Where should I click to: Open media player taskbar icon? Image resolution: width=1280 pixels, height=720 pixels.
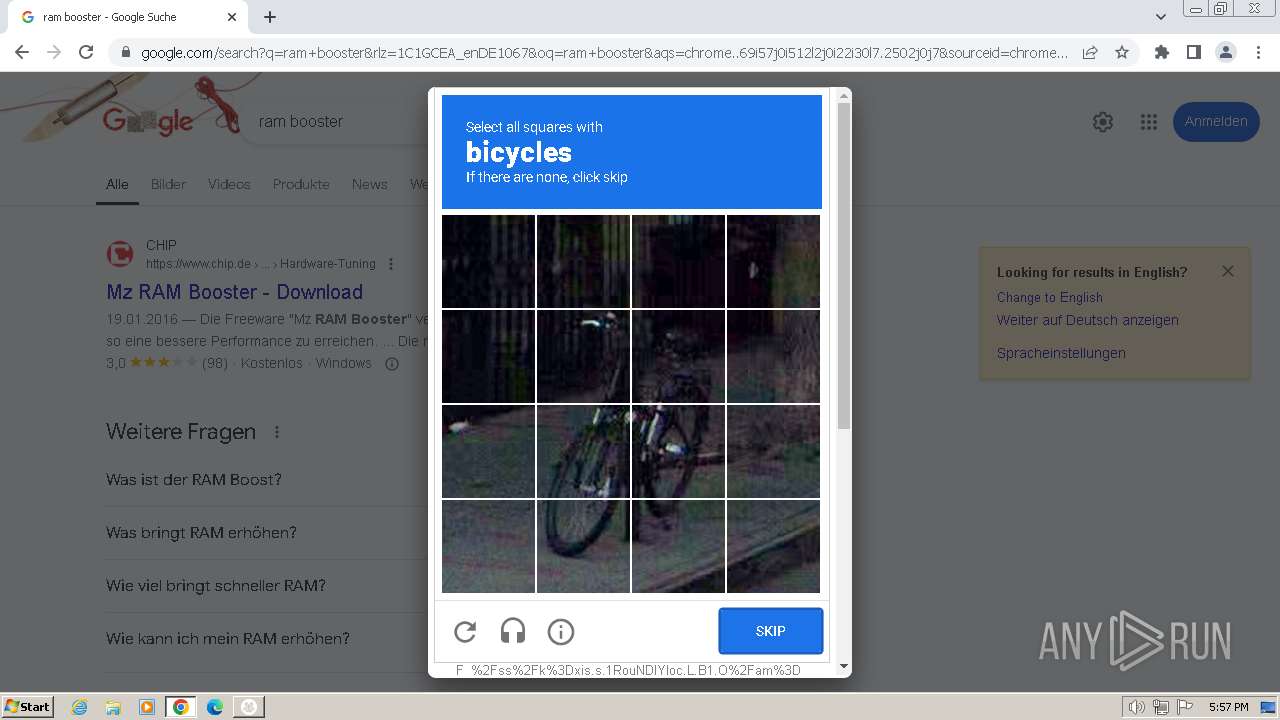click(x=147, y=707)
